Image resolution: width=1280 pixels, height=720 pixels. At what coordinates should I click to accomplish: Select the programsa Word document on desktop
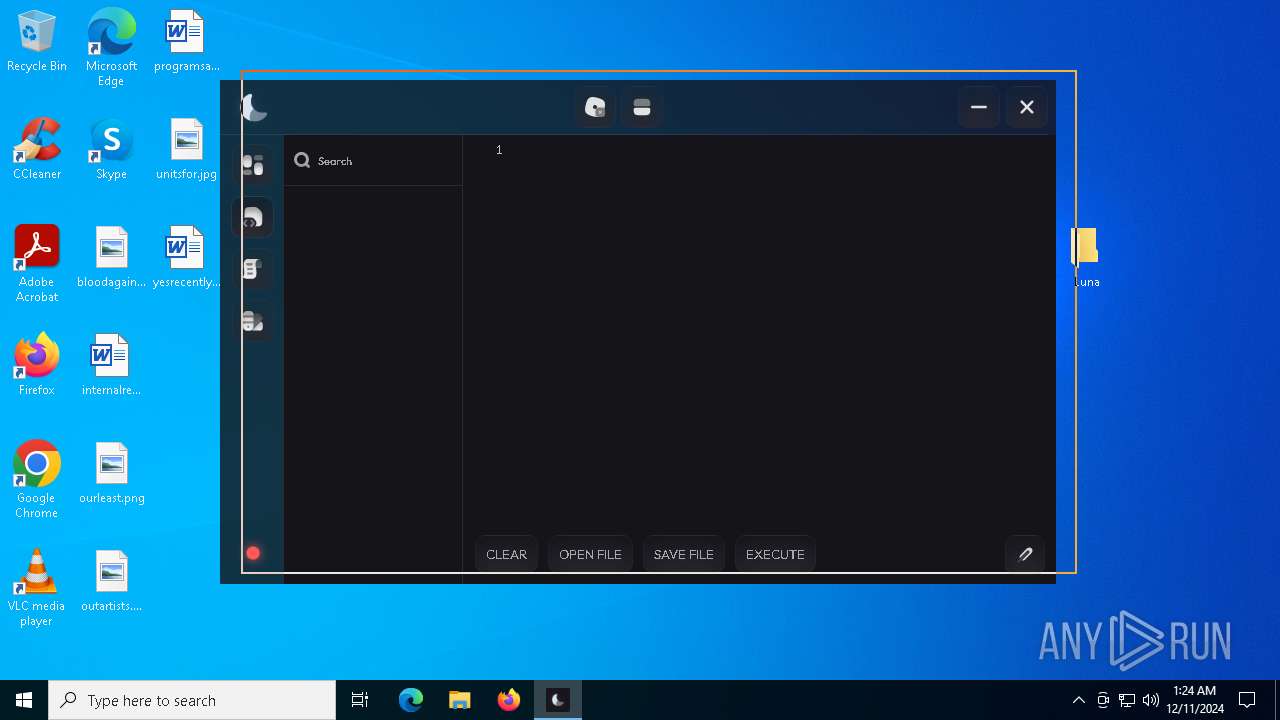[x=186, y=41]
